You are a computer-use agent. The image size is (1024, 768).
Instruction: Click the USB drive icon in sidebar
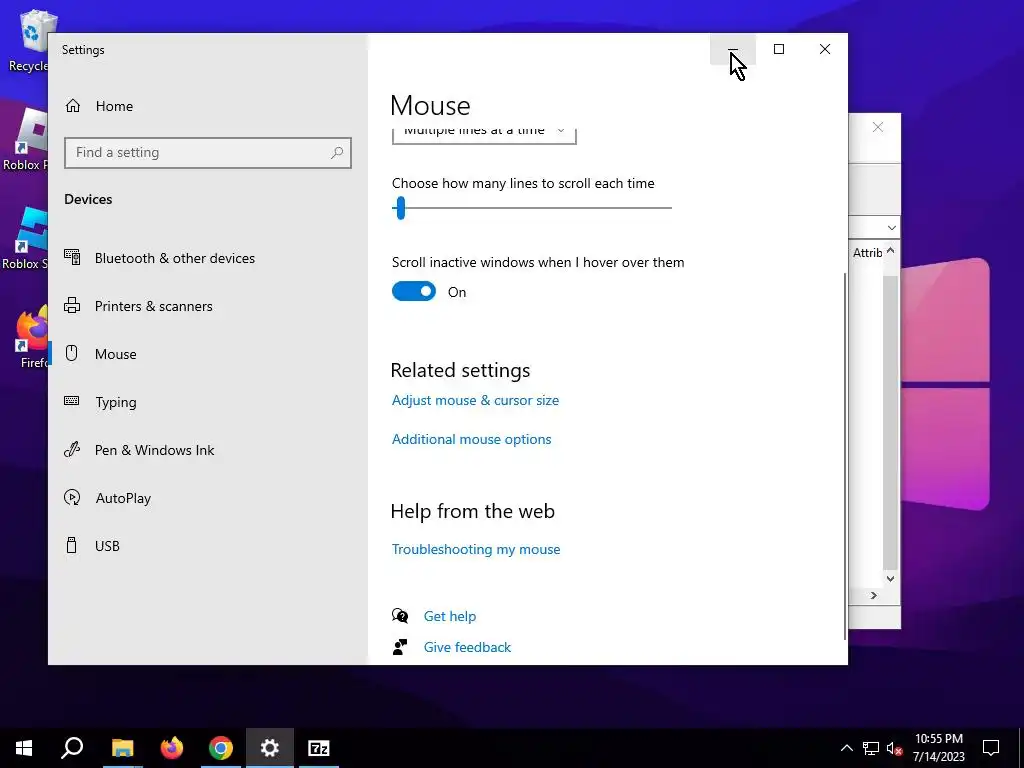72,545
